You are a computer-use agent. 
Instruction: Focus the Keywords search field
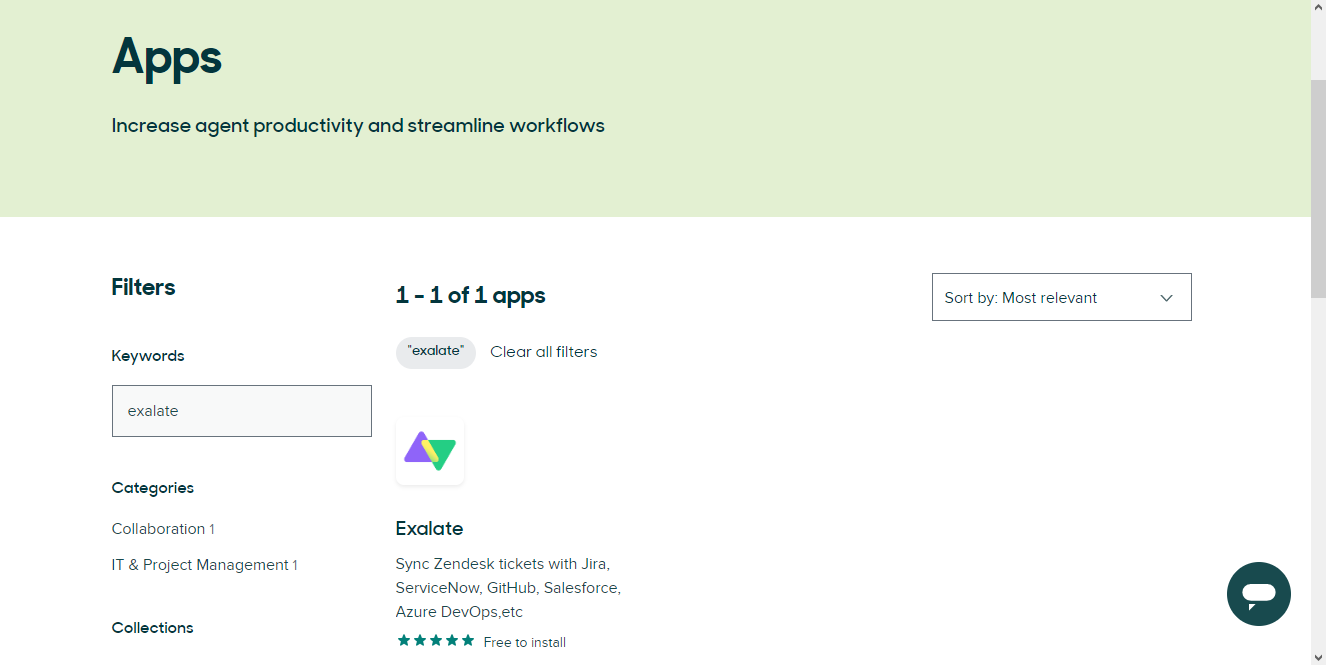(x=242, y=411)
